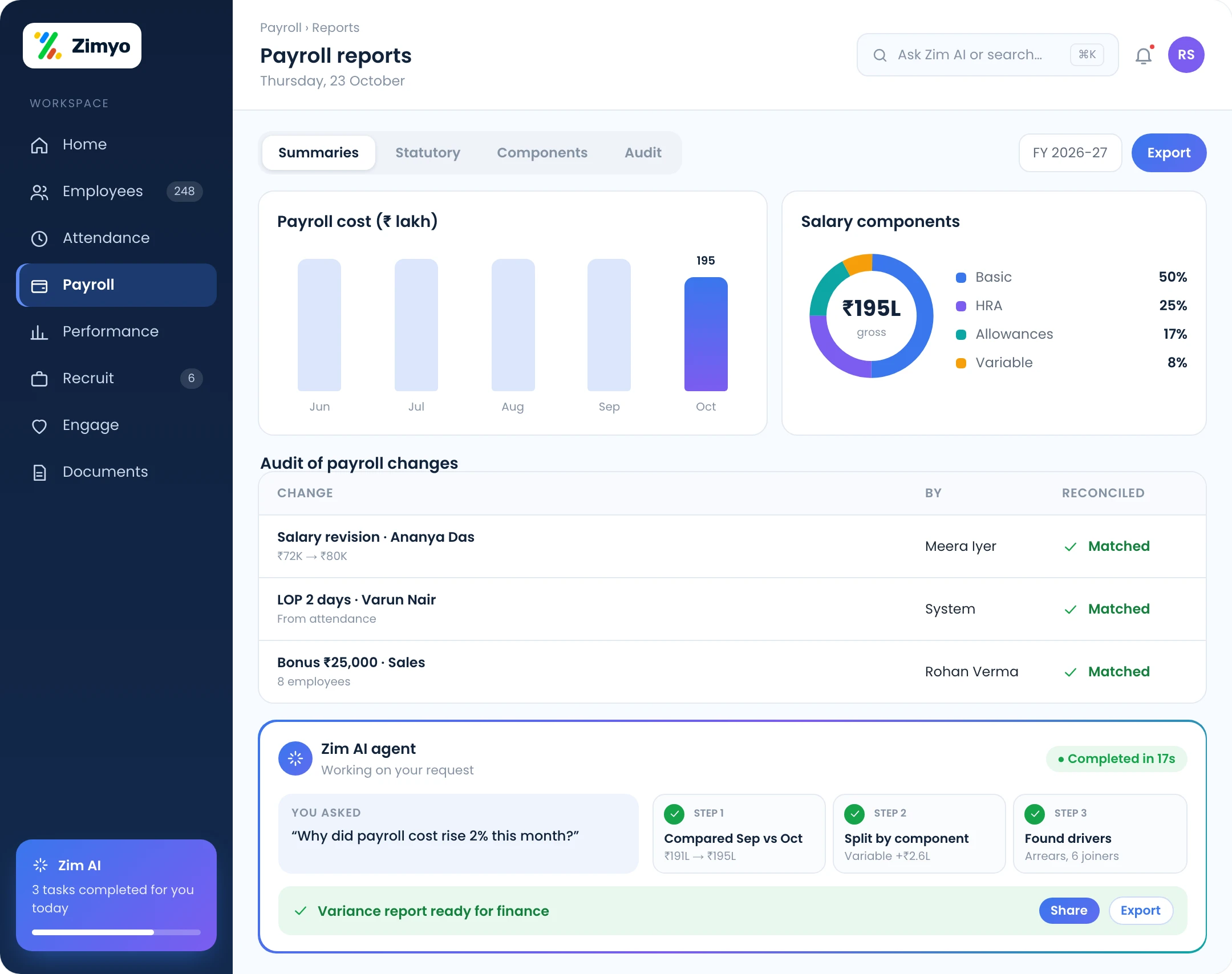The image size is (1232, 974).
Task: Click the Zim AI sidebar sparkle icon
Action: click(x=40, y=865)
